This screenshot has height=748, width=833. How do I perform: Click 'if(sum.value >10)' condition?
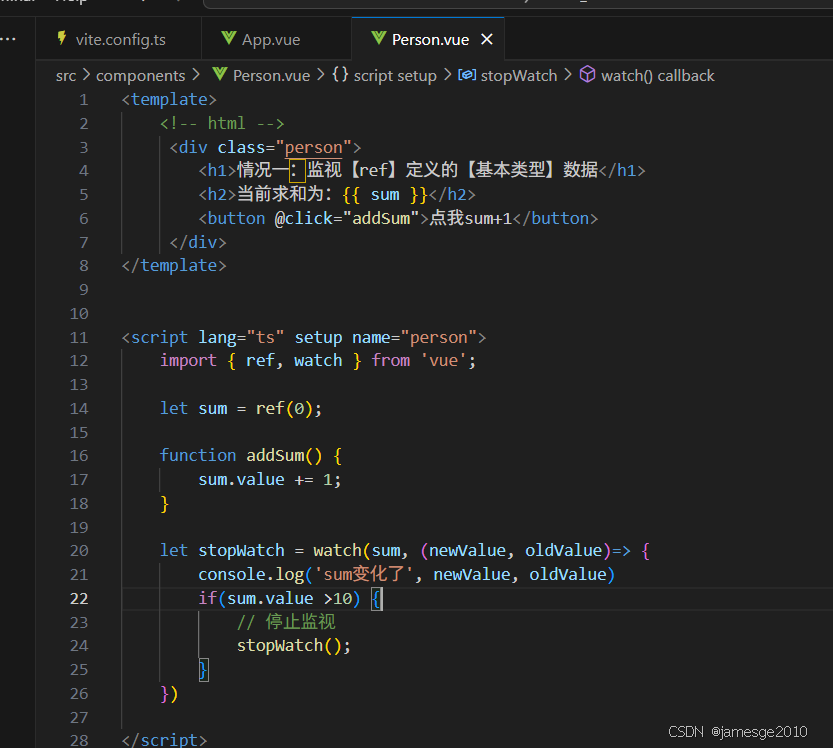point(279,599)
